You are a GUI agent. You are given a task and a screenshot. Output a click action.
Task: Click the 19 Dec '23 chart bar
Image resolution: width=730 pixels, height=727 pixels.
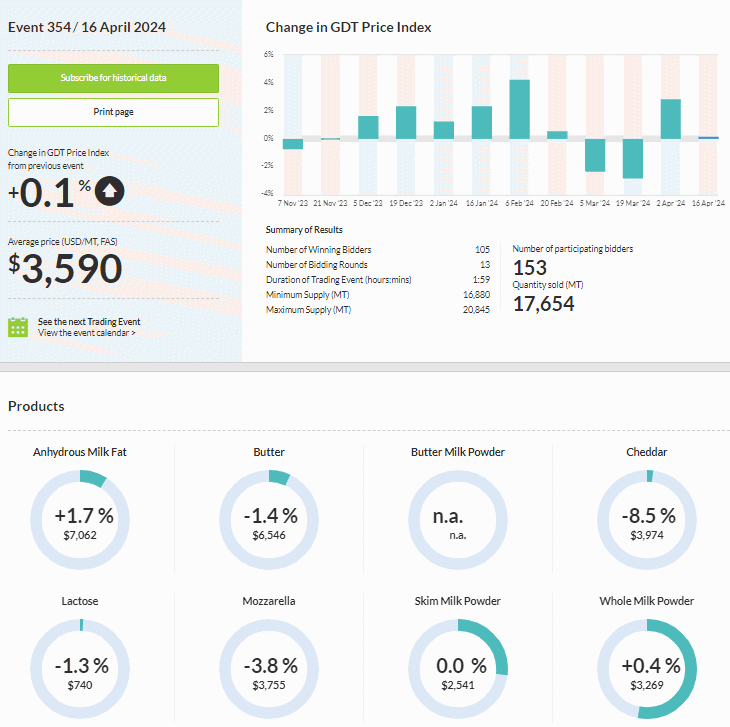click(406, 122)
